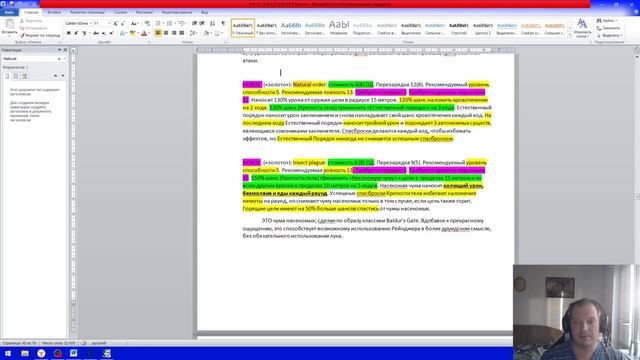Image resolution: width=640 pixels, height=360 pixels.
Task: Open Change Styles (Изменить стили)
Action: click(582, 28)
